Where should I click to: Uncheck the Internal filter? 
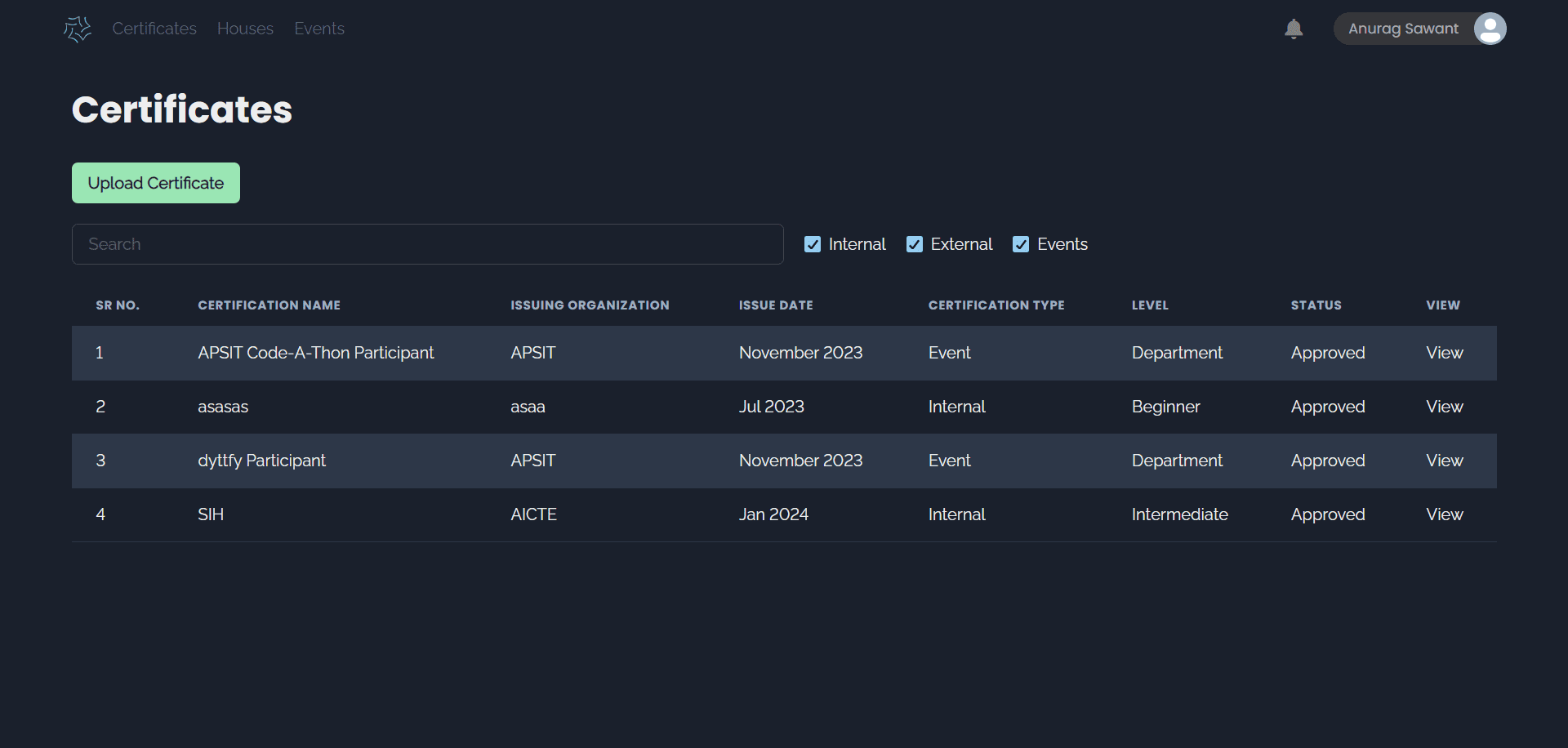tap(813, 243)
